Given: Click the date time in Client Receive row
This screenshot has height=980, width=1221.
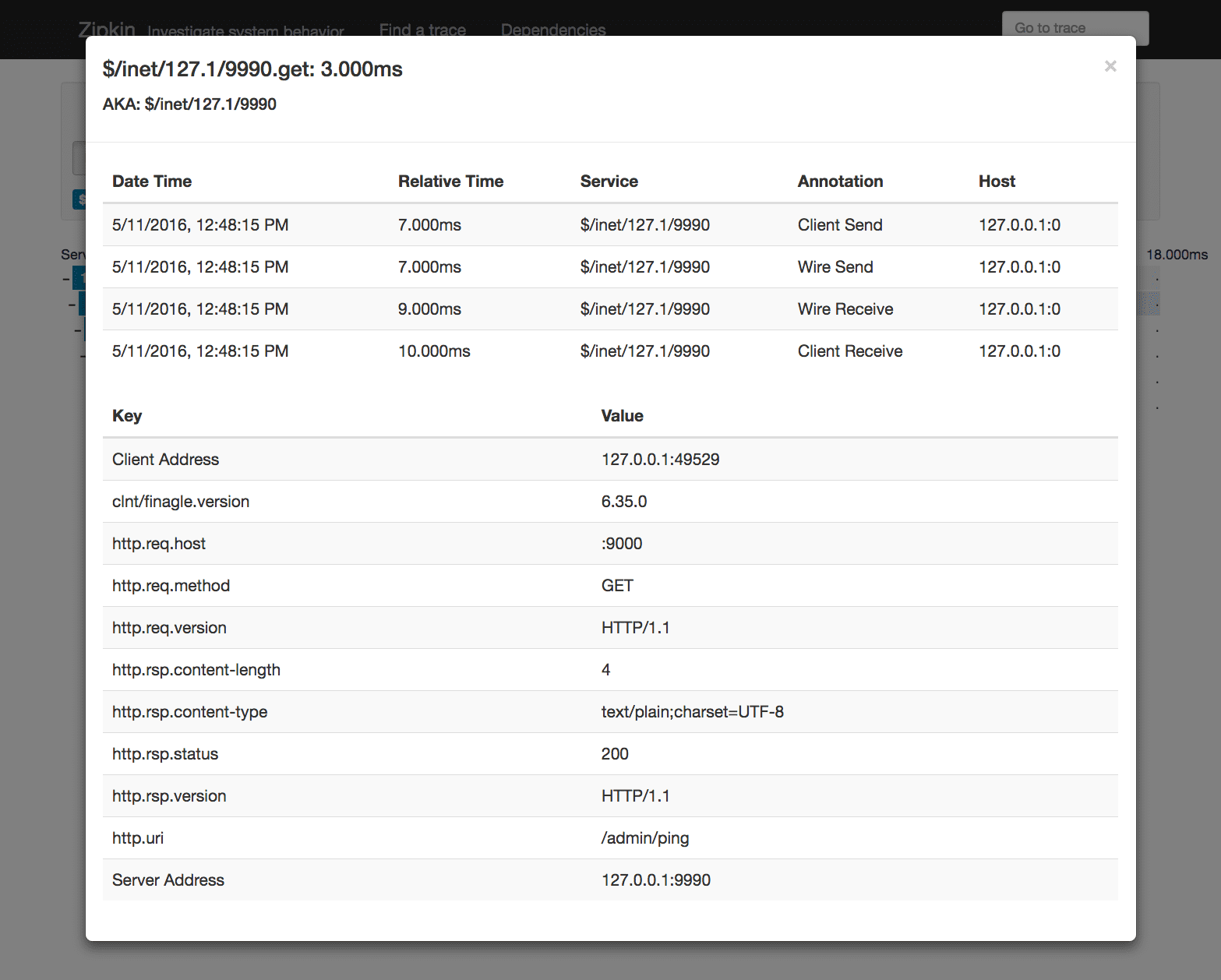Looking at the screenshot, I should pyautogui.click(x=200, y=351).
